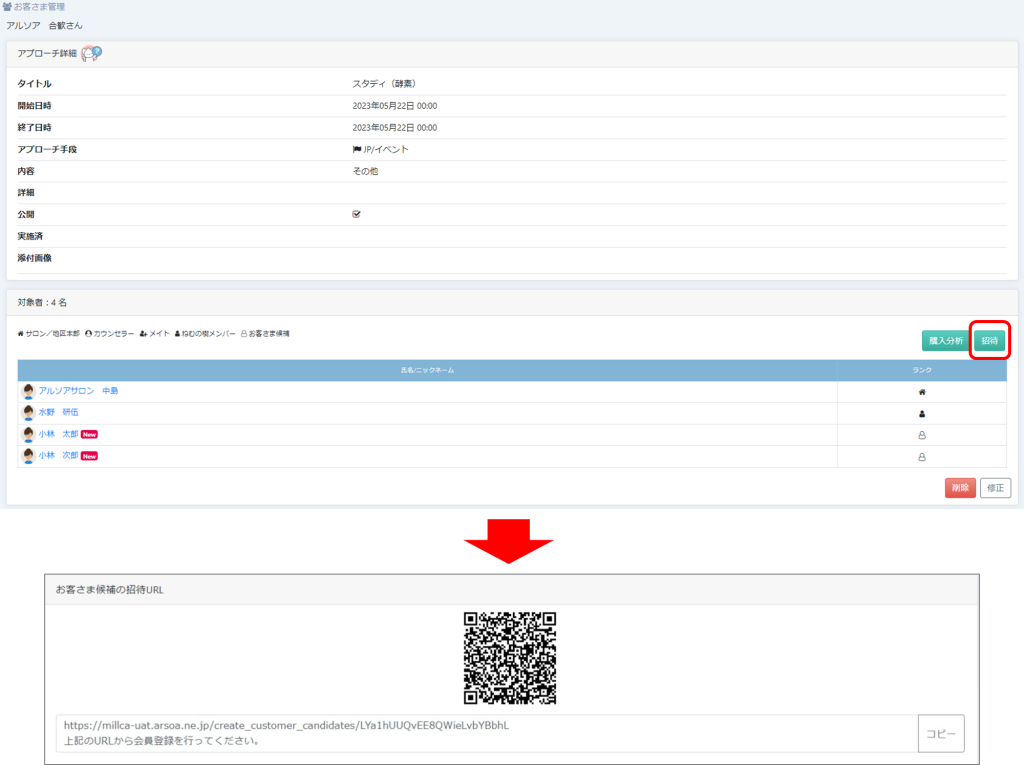Open the 小林 太郎 member link
The height and width of the screenshot is (765, 1024).
pyautogui.click(x=58, y=435)
